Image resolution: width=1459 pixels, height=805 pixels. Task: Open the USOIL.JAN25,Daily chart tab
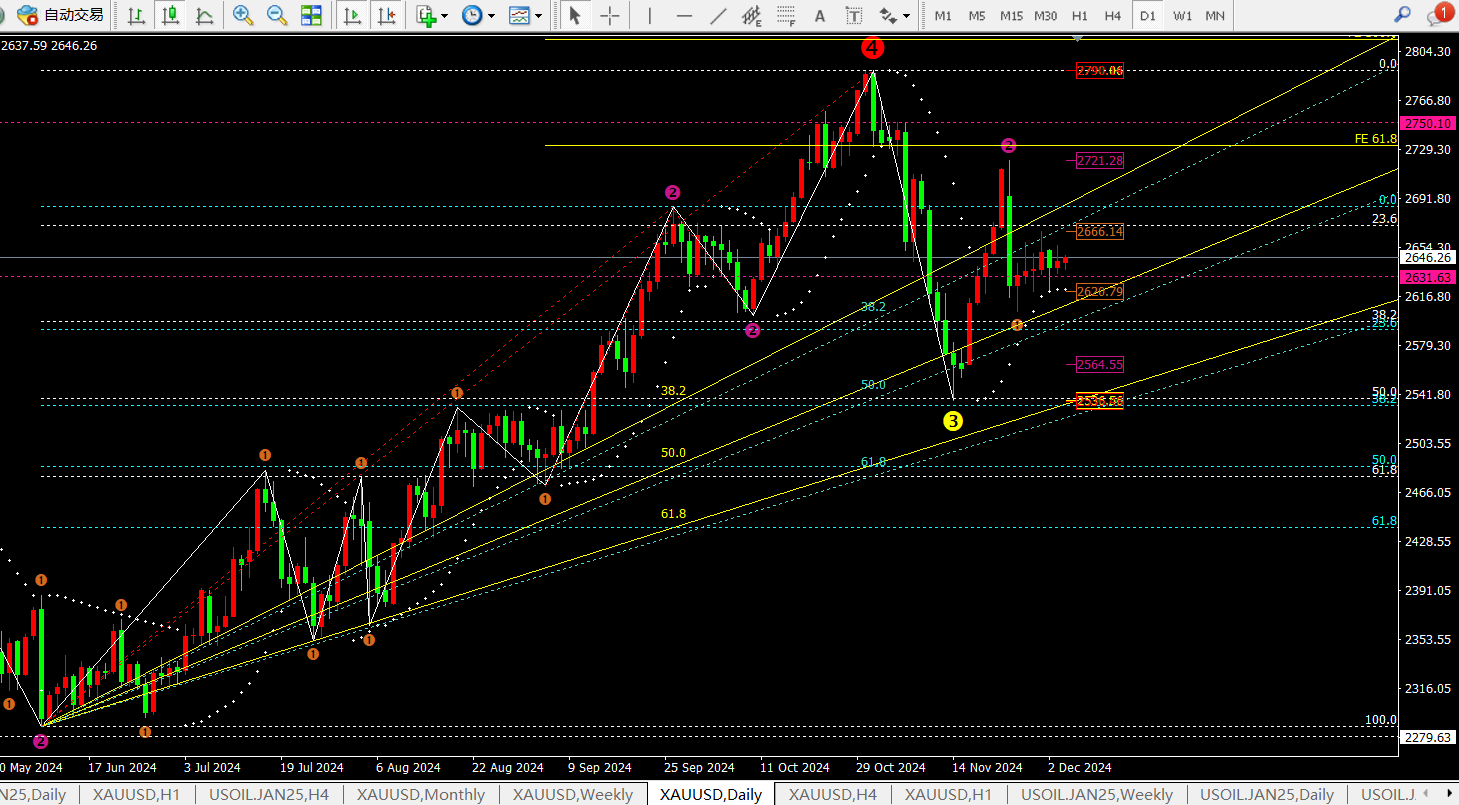coord(1267,794)
